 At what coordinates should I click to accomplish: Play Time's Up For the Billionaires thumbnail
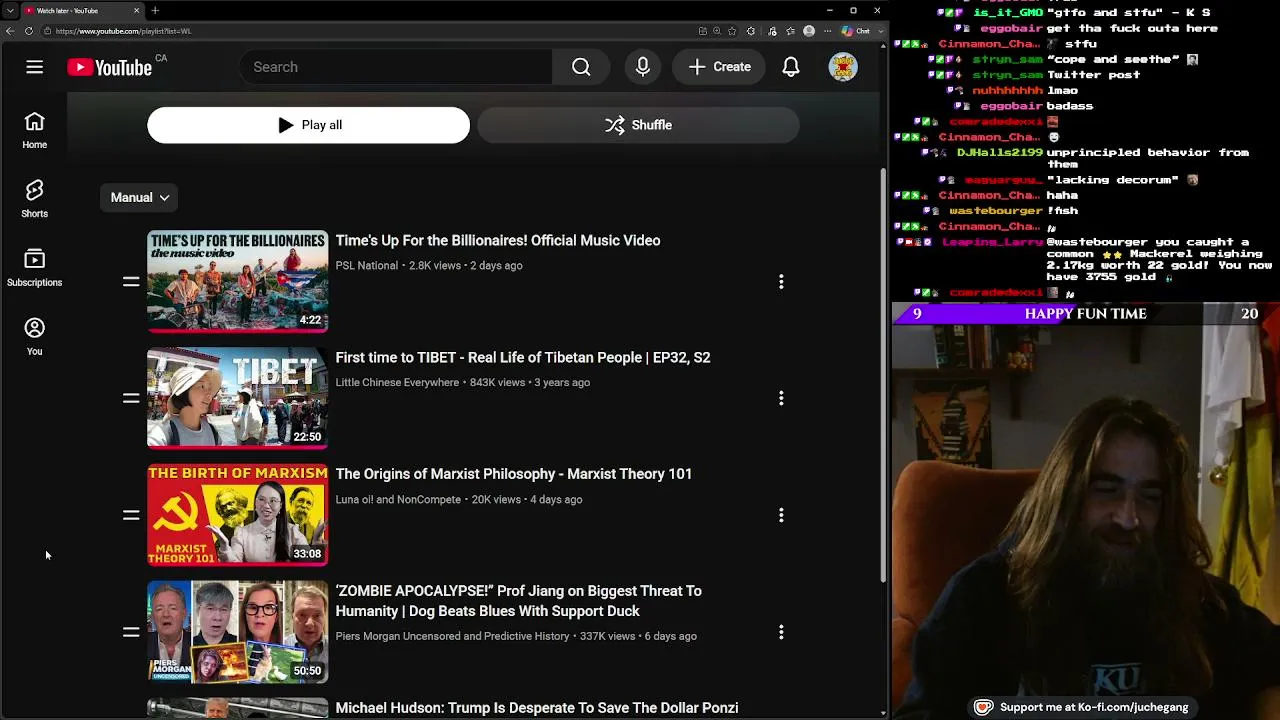[x=237, y=282]
